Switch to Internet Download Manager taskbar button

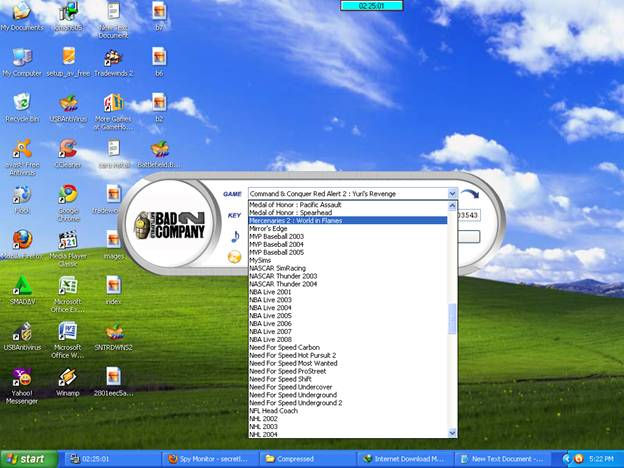[405, 459]
